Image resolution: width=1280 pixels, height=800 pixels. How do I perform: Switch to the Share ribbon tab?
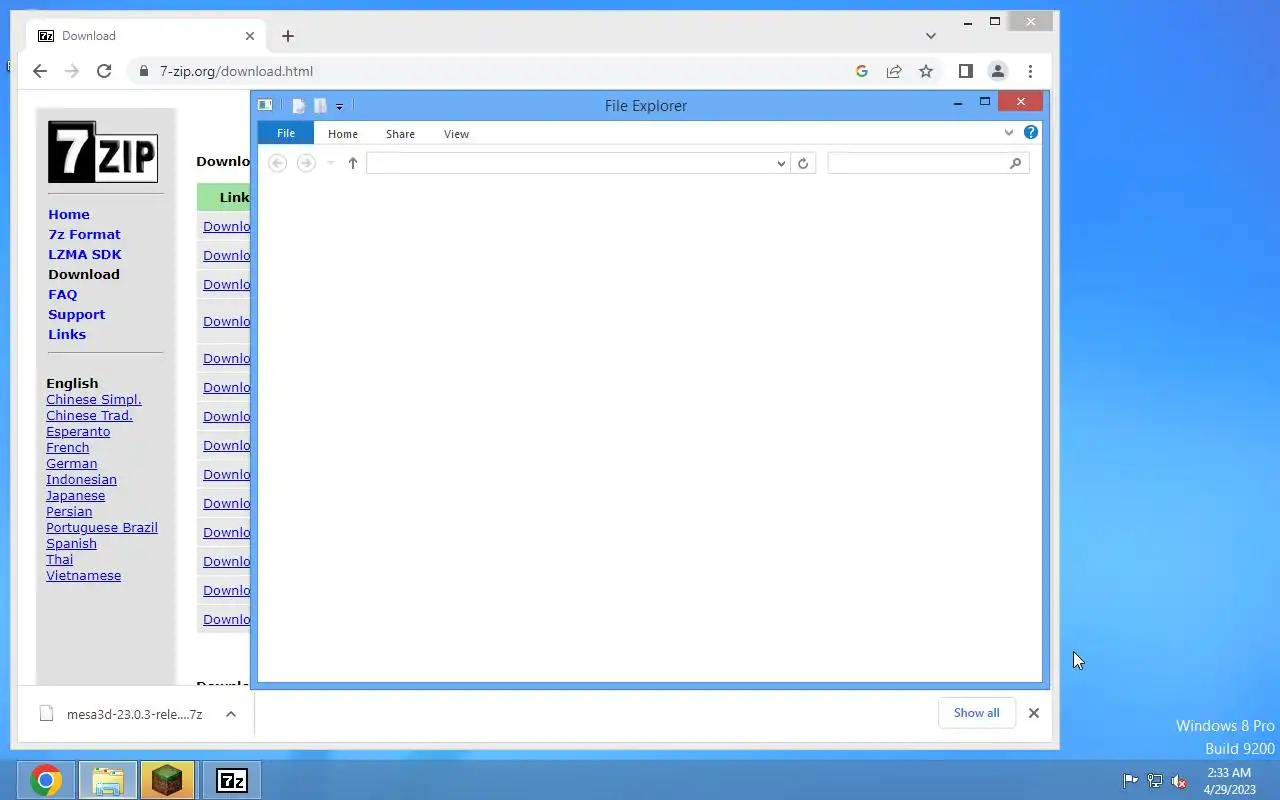click(x=400, y=133)
